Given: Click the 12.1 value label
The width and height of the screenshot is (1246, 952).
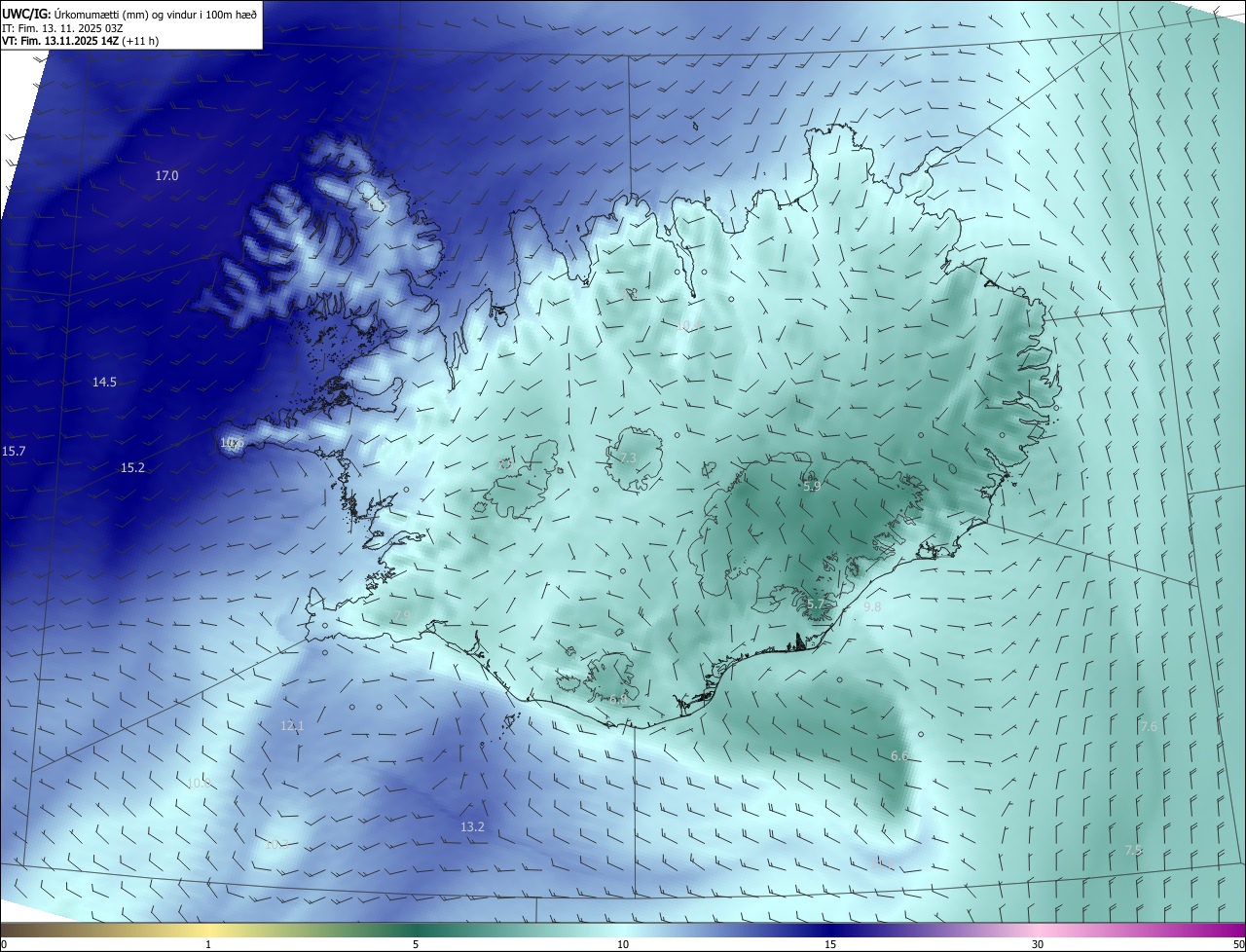Looking at the screenshot, I should click(292, 726).
